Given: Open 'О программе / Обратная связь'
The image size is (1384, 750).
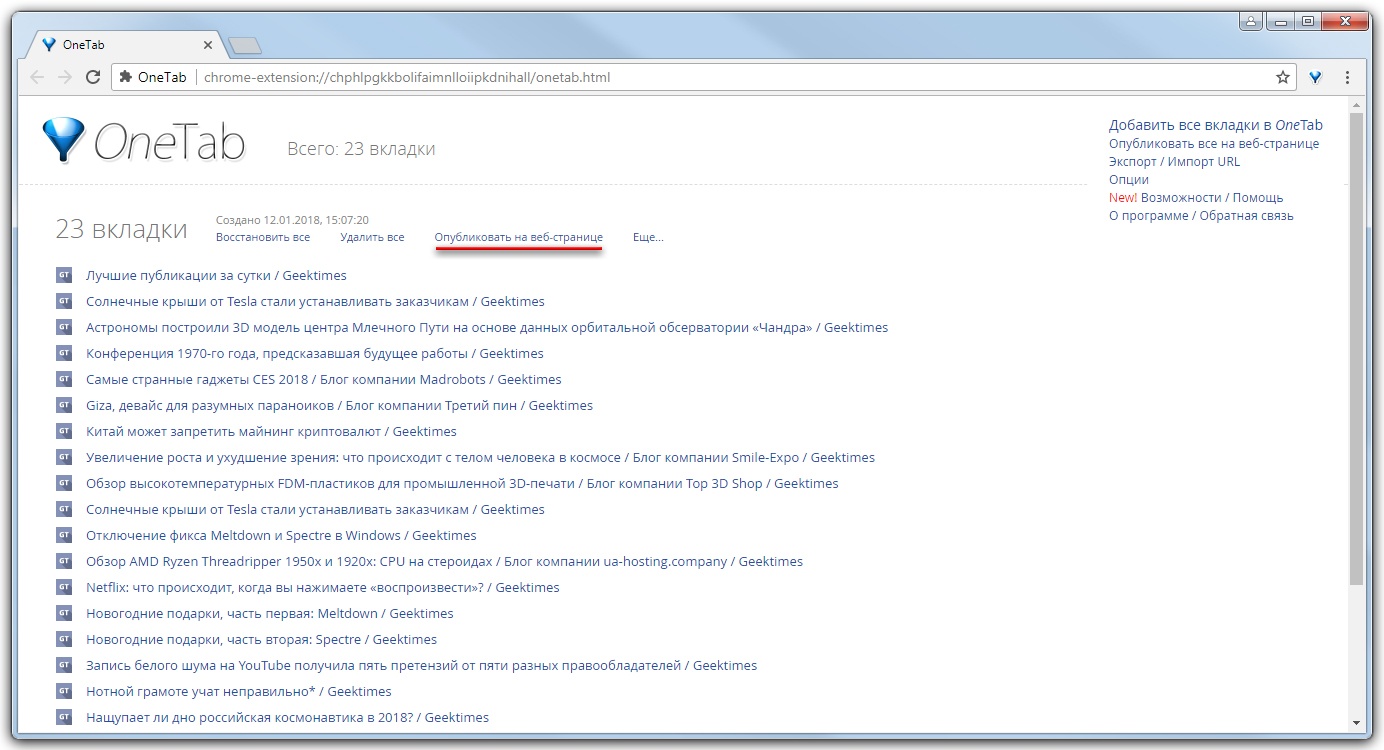Looking at the screenshot, I should 1201,215.
